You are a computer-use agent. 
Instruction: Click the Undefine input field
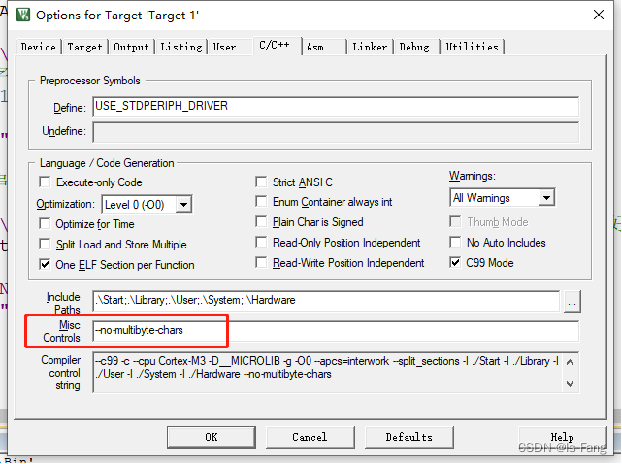tap(335, 132)
